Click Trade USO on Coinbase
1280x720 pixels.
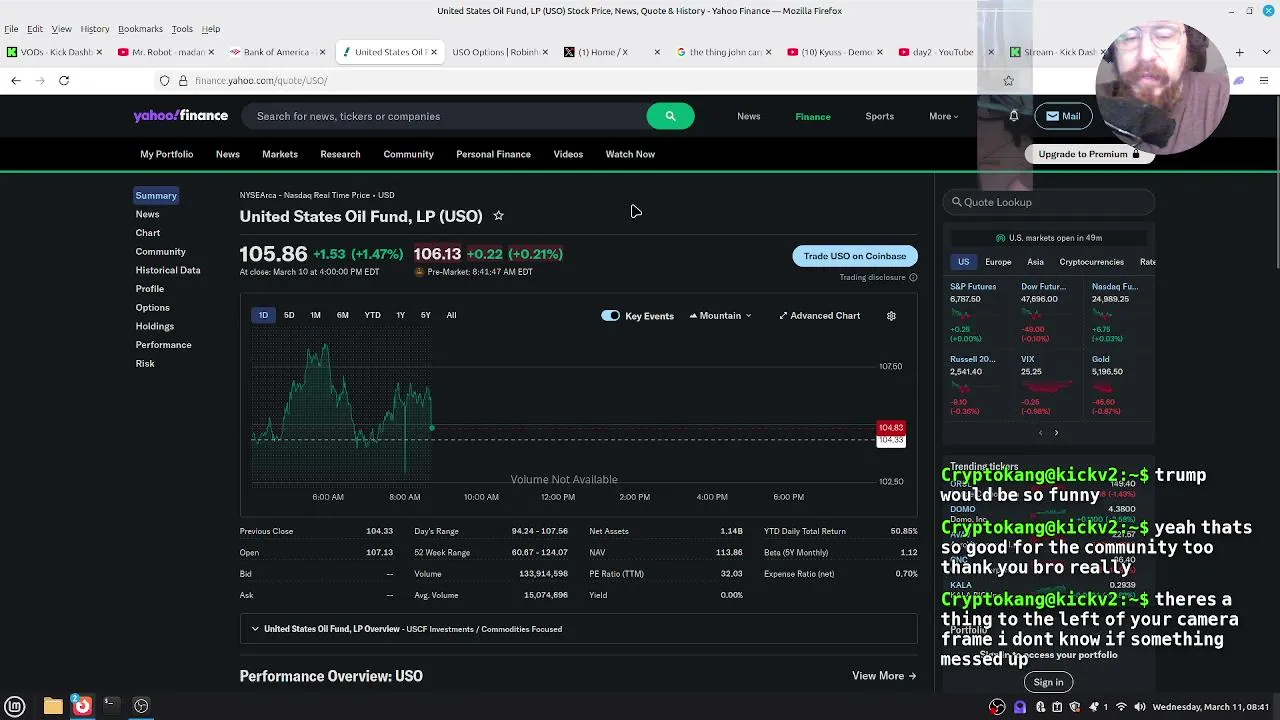pyautogui.click(x=854, y=256)
